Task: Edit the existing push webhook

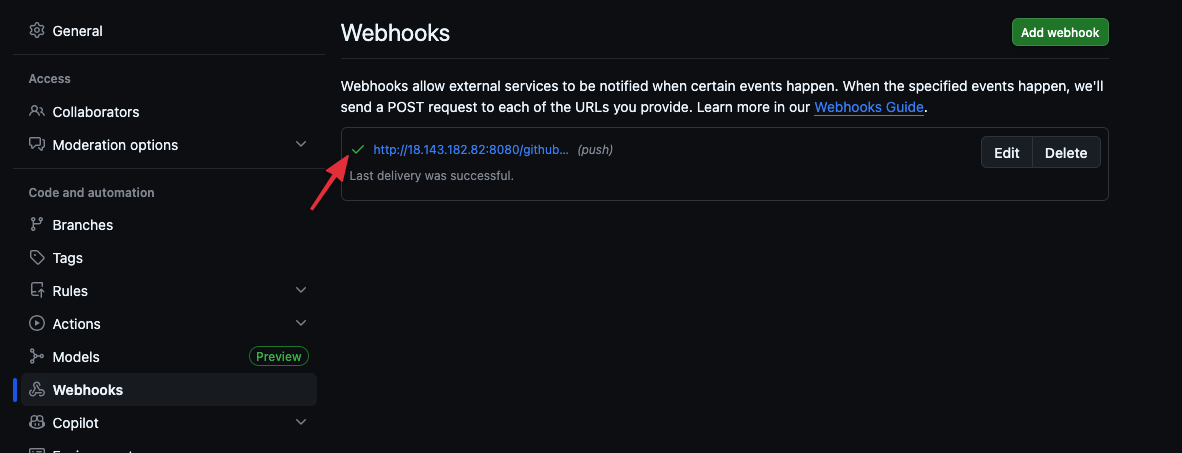Action: [x=1006, y=153]
